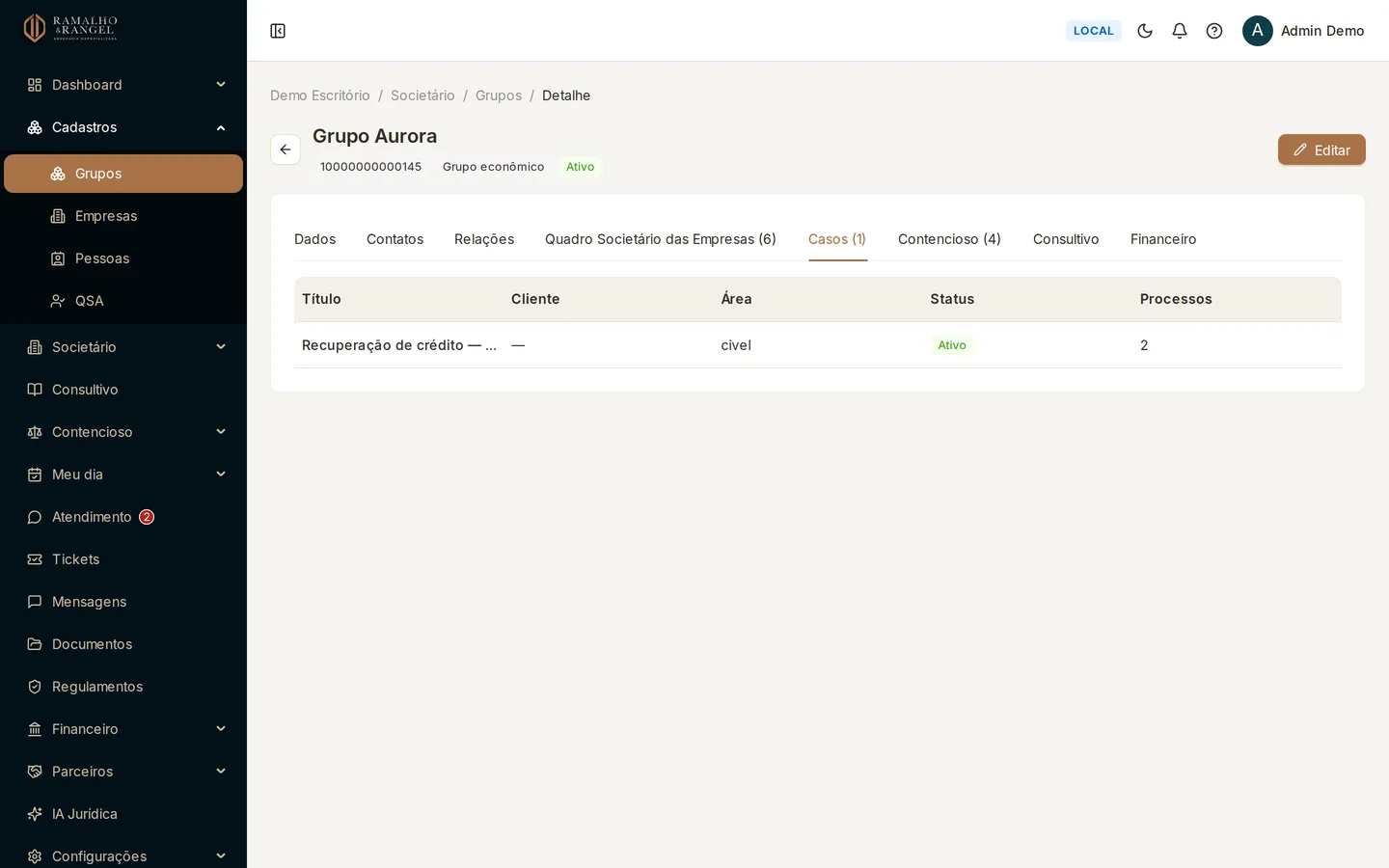
Task: Click the Consultivo book icon
Action: [x=35, y=390]
